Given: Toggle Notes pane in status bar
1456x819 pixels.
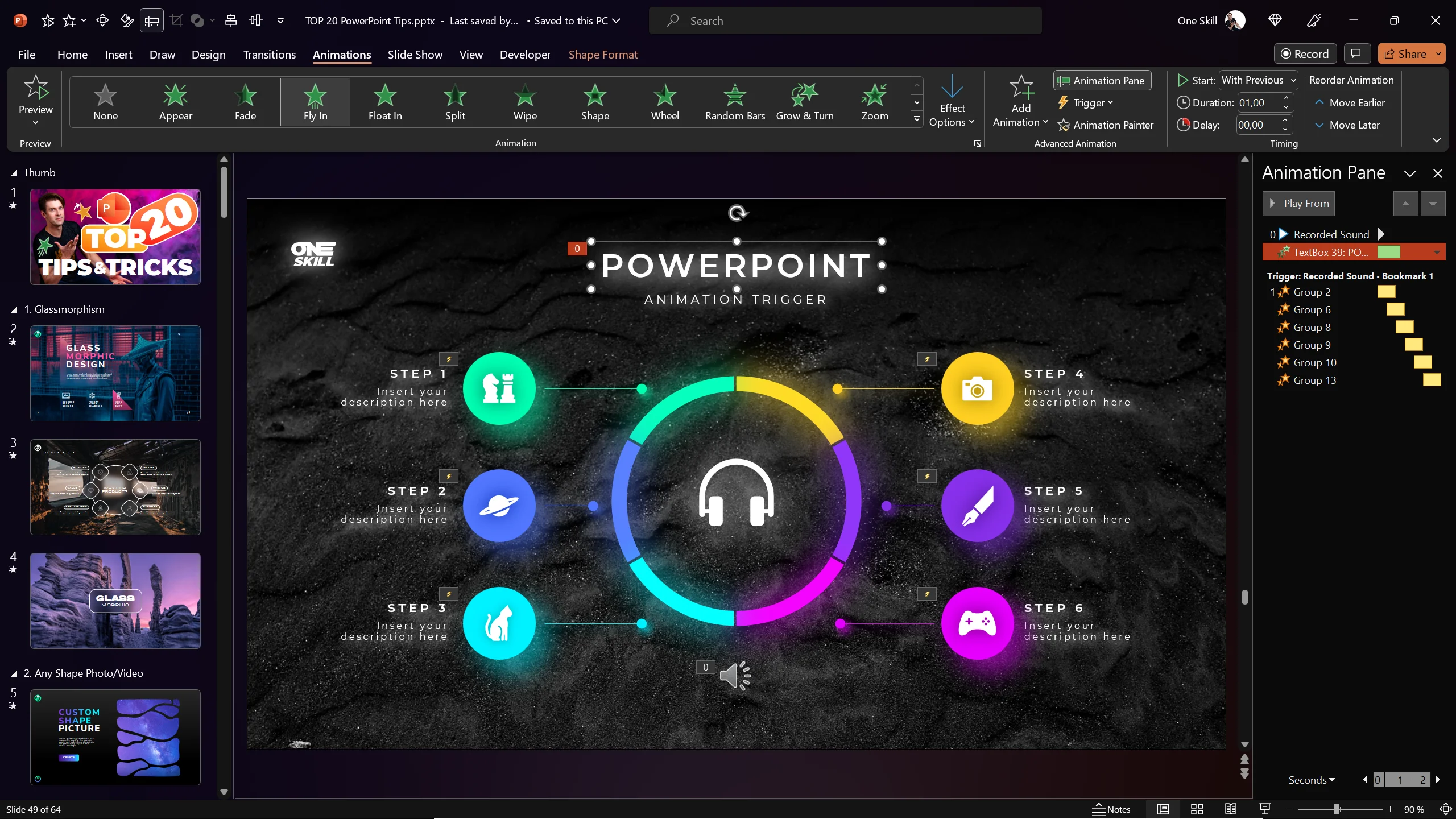Looking at the screenshot, I should (x=1111, y=809).
